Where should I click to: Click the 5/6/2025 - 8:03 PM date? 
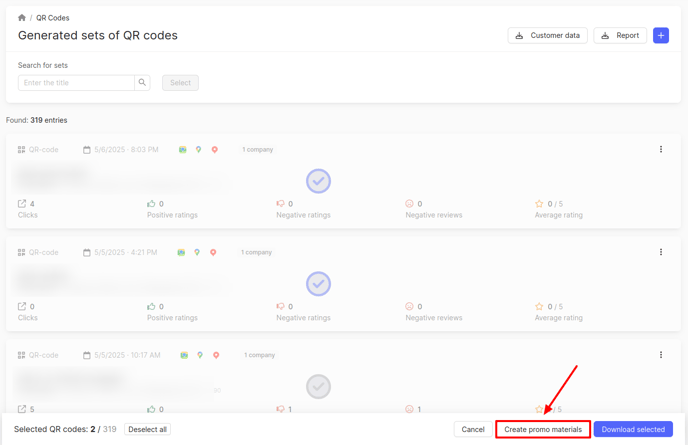[x=126, y=150]
